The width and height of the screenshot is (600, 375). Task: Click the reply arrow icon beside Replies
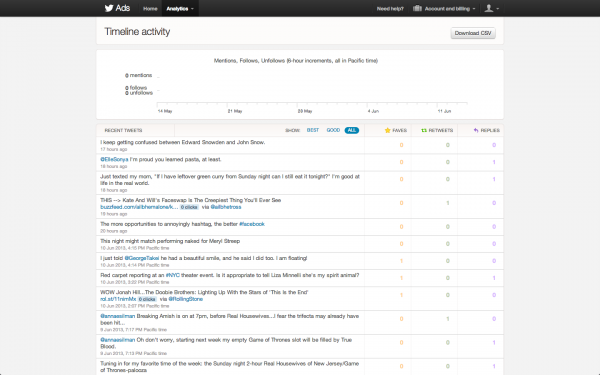point(476,130)
